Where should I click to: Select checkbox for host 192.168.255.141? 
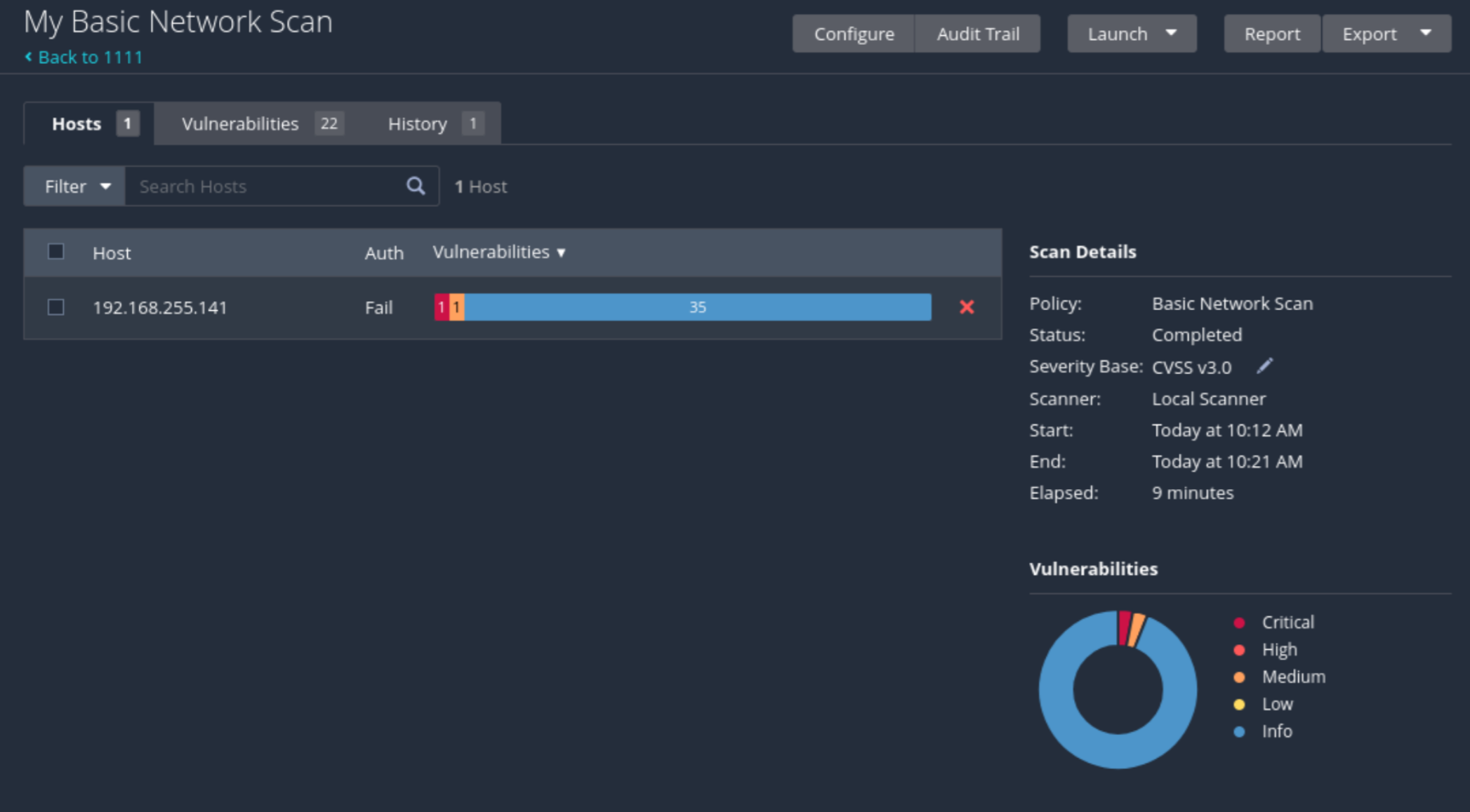tap(56, 307)
